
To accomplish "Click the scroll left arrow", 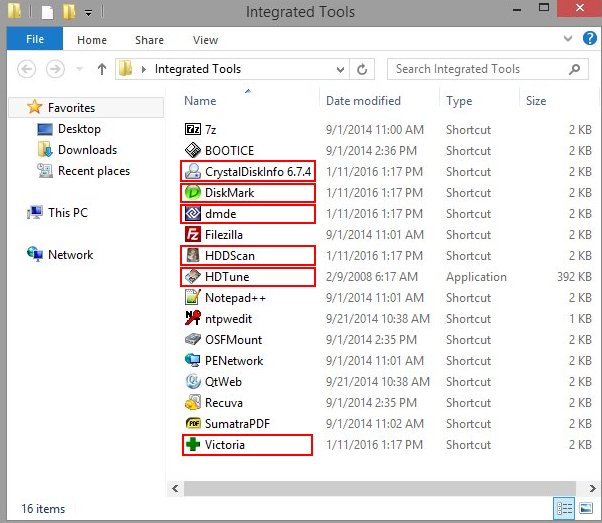I will 175,488.
